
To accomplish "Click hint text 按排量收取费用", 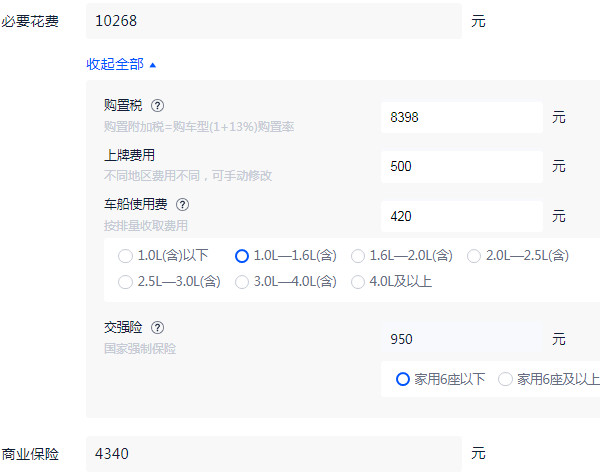I will [x=146, y=225].
